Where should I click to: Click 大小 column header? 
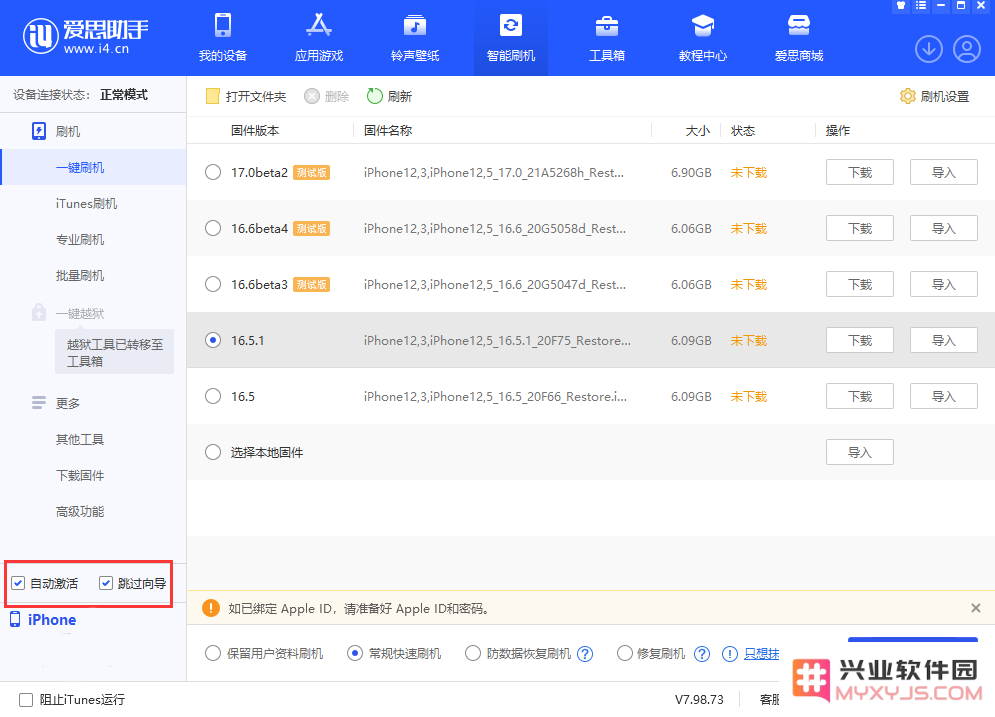[697, 131]
